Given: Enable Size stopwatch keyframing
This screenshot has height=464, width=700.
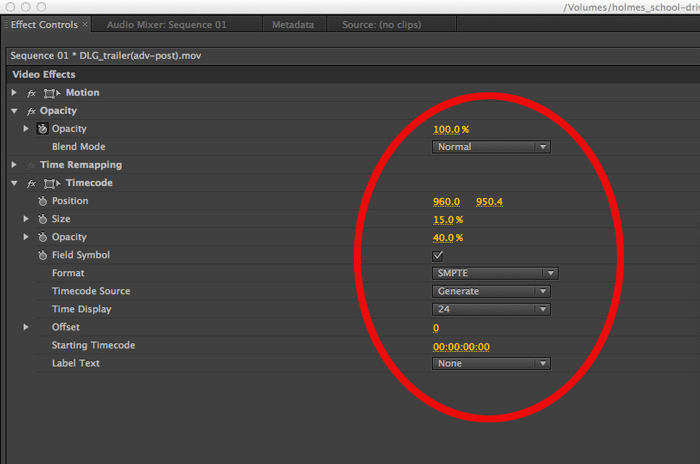Looking at the screenshot, I should pos(42,219).
